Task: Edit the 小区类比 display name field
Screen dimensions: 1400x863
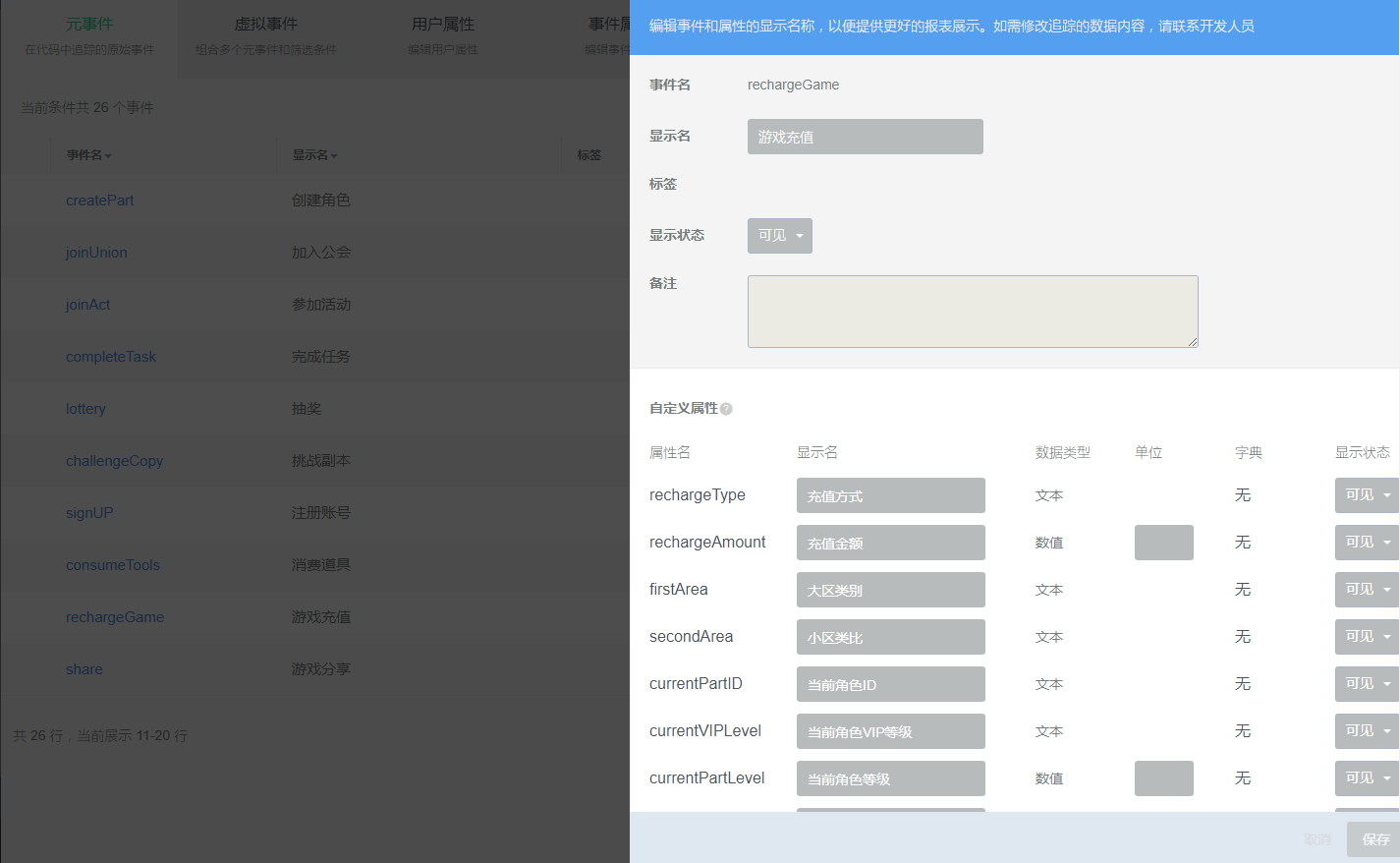Action: 891,637
